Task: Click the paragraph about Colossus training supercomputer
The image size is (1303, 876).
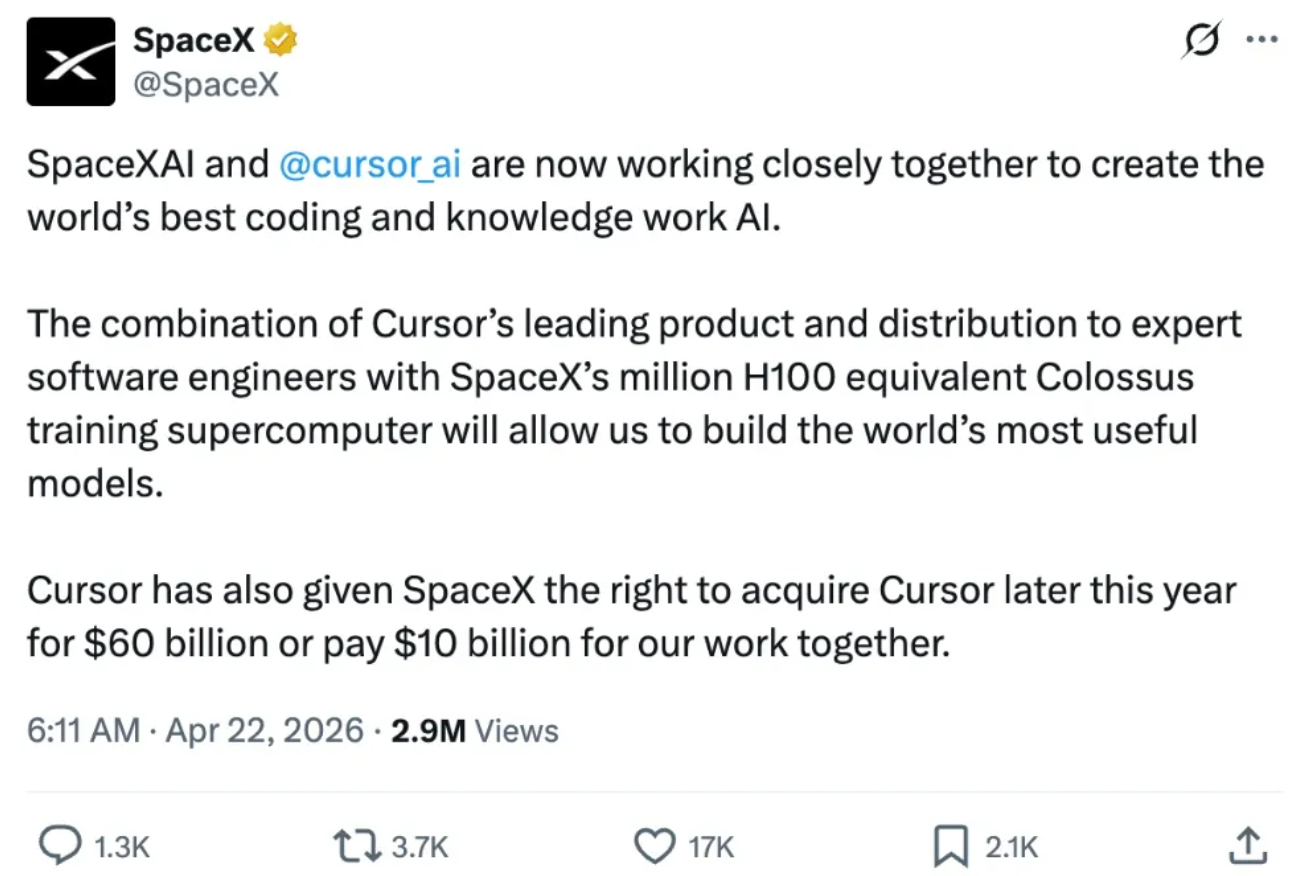Action: pyautogui.click(x=634, y=404)
